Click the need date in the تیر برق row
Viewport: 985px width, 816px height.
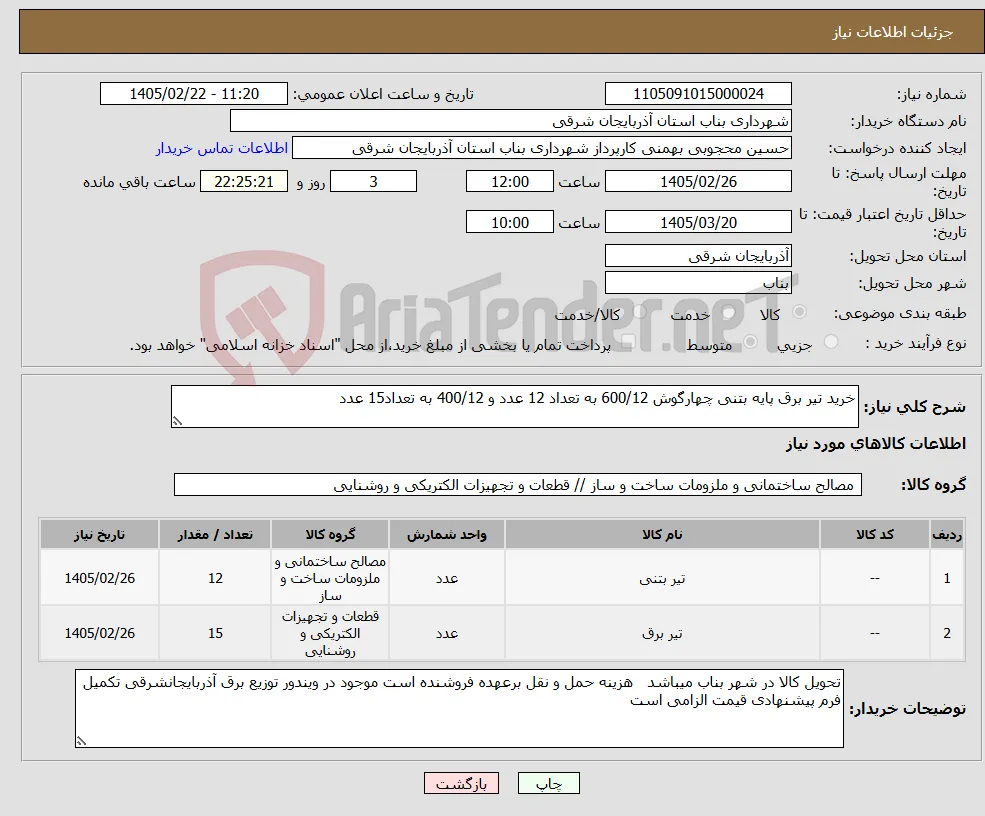click(x=99, y=633)
